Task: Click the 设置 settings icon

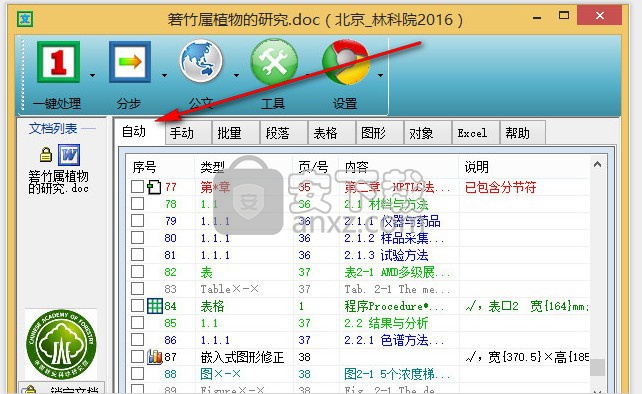Action: pos(345,62)
